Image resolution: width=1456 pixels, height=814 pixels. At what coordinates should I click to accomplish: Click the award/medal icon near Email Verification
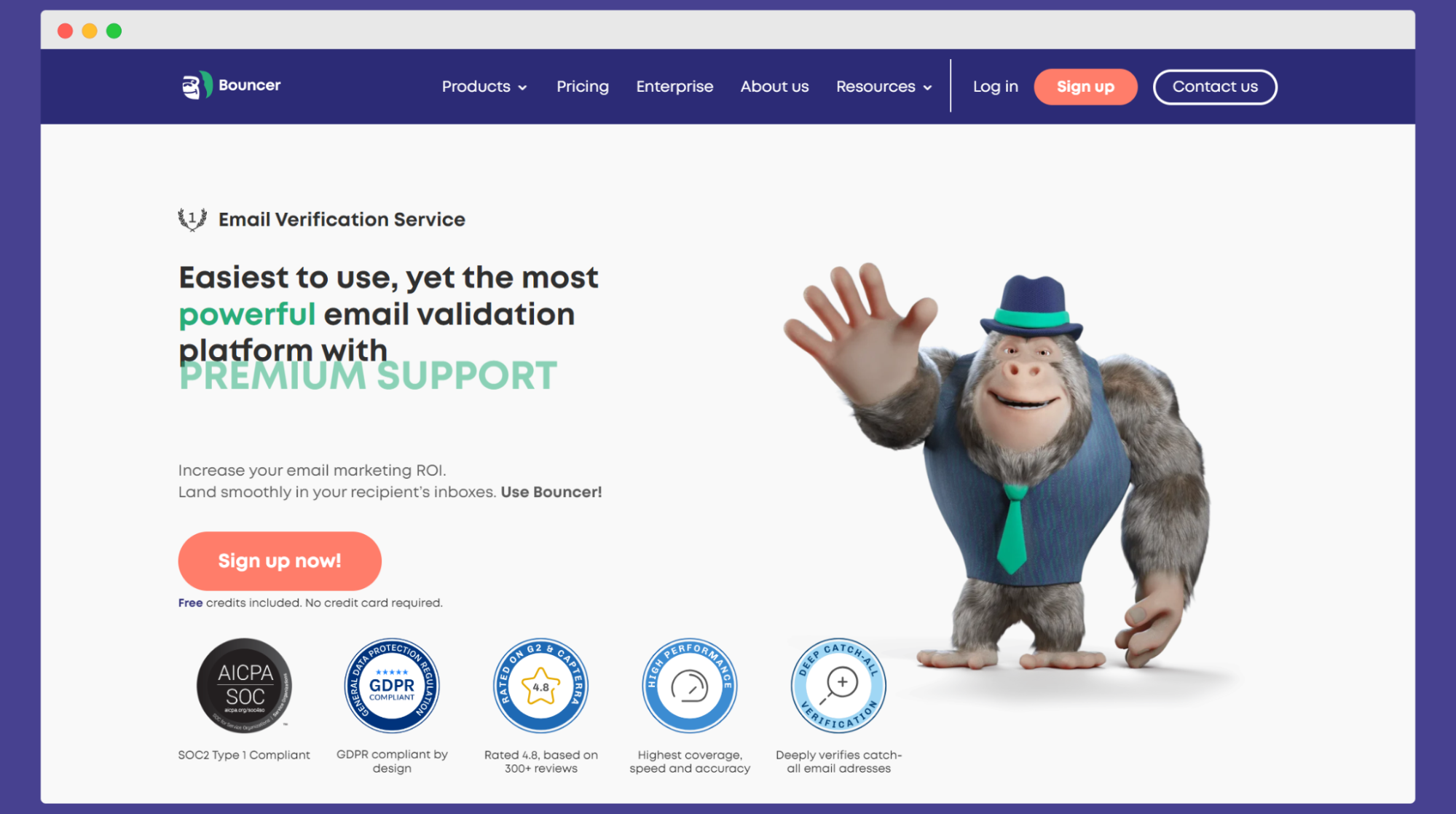193,219
